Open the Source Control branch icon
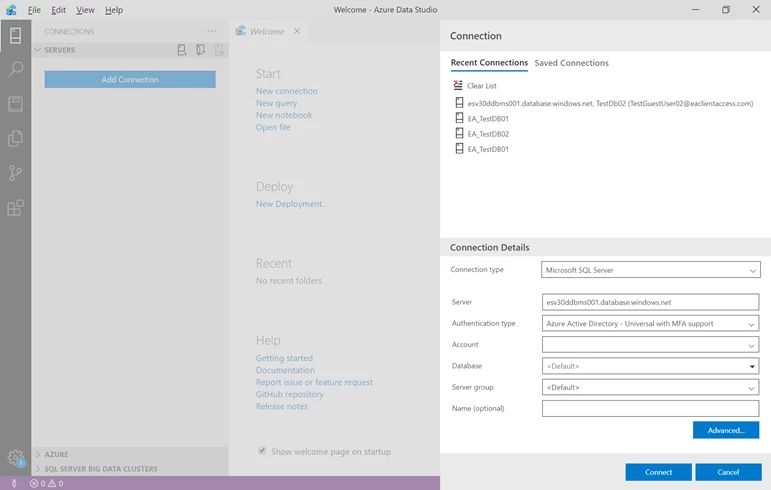Image resolution: width=771 pixels, height=490 pixels. tap(15, 173)
